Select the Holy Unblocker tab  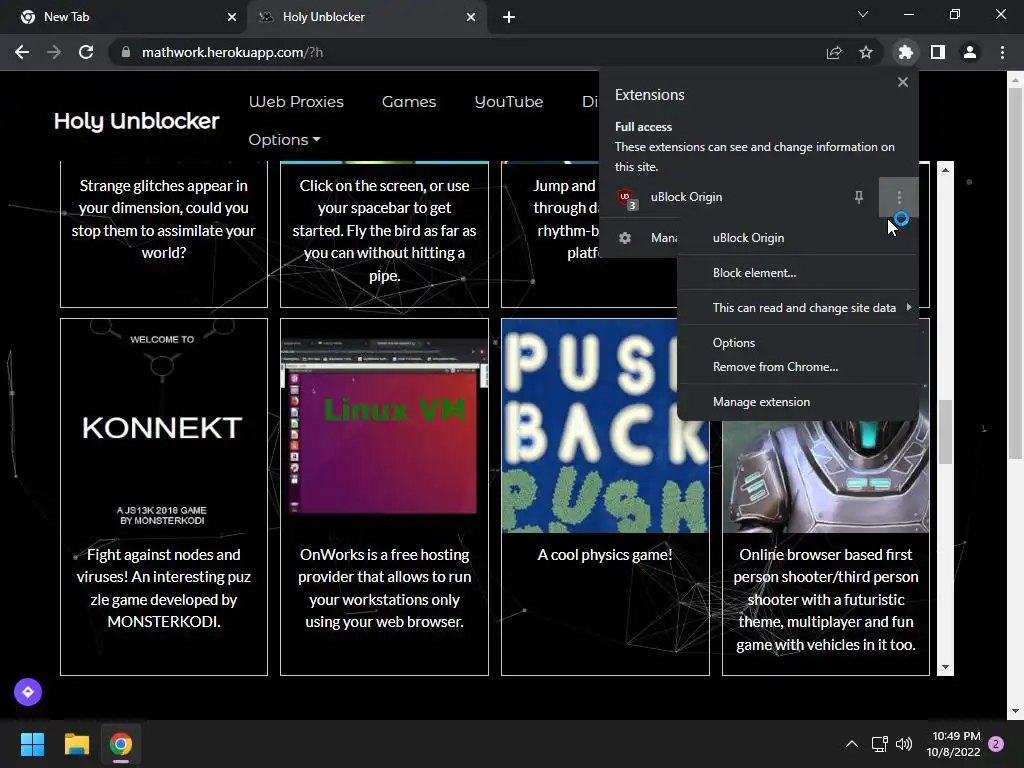(367, 17)
